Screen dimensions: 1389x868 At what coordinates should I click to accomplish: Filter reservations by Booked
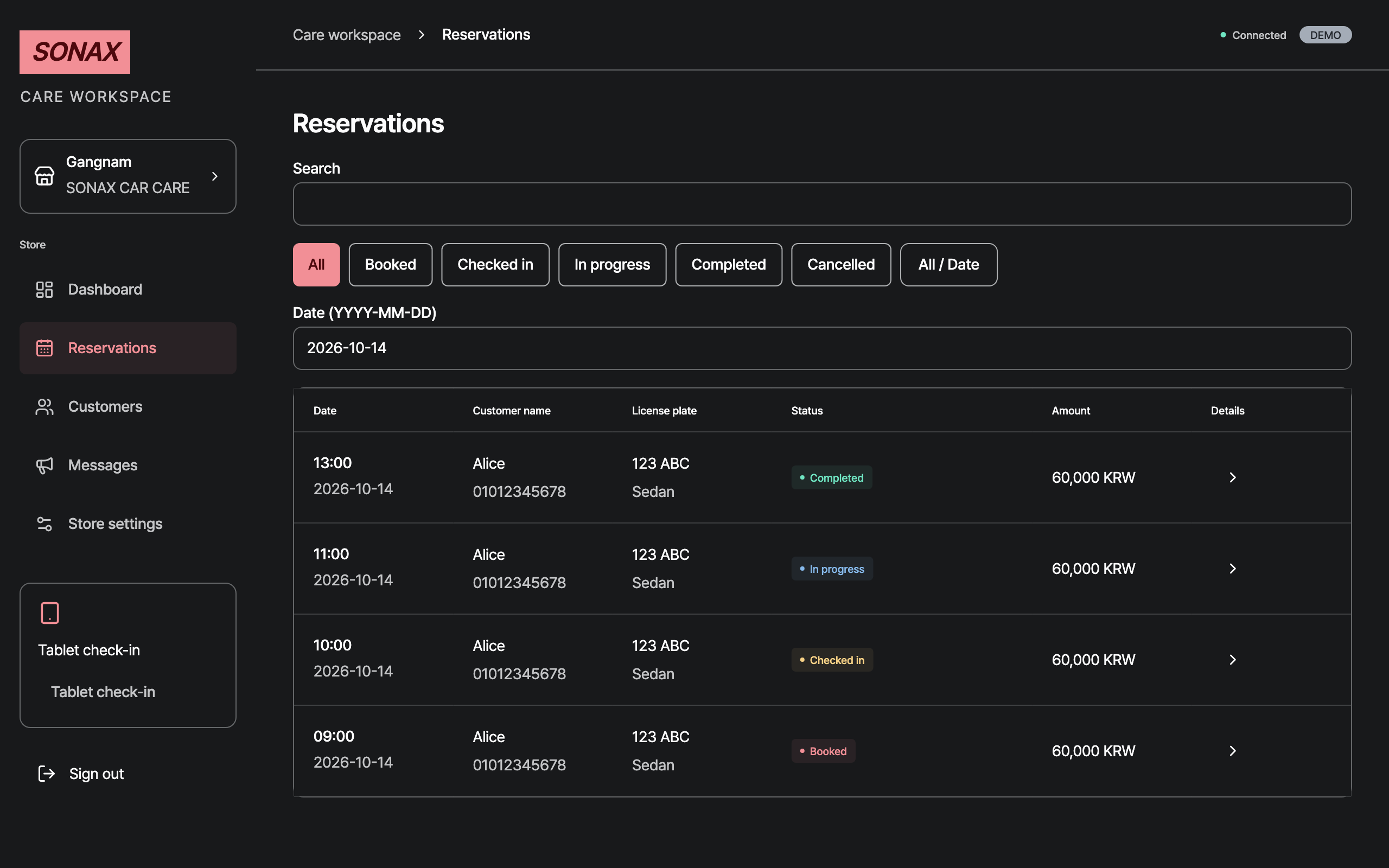[390, 265]
